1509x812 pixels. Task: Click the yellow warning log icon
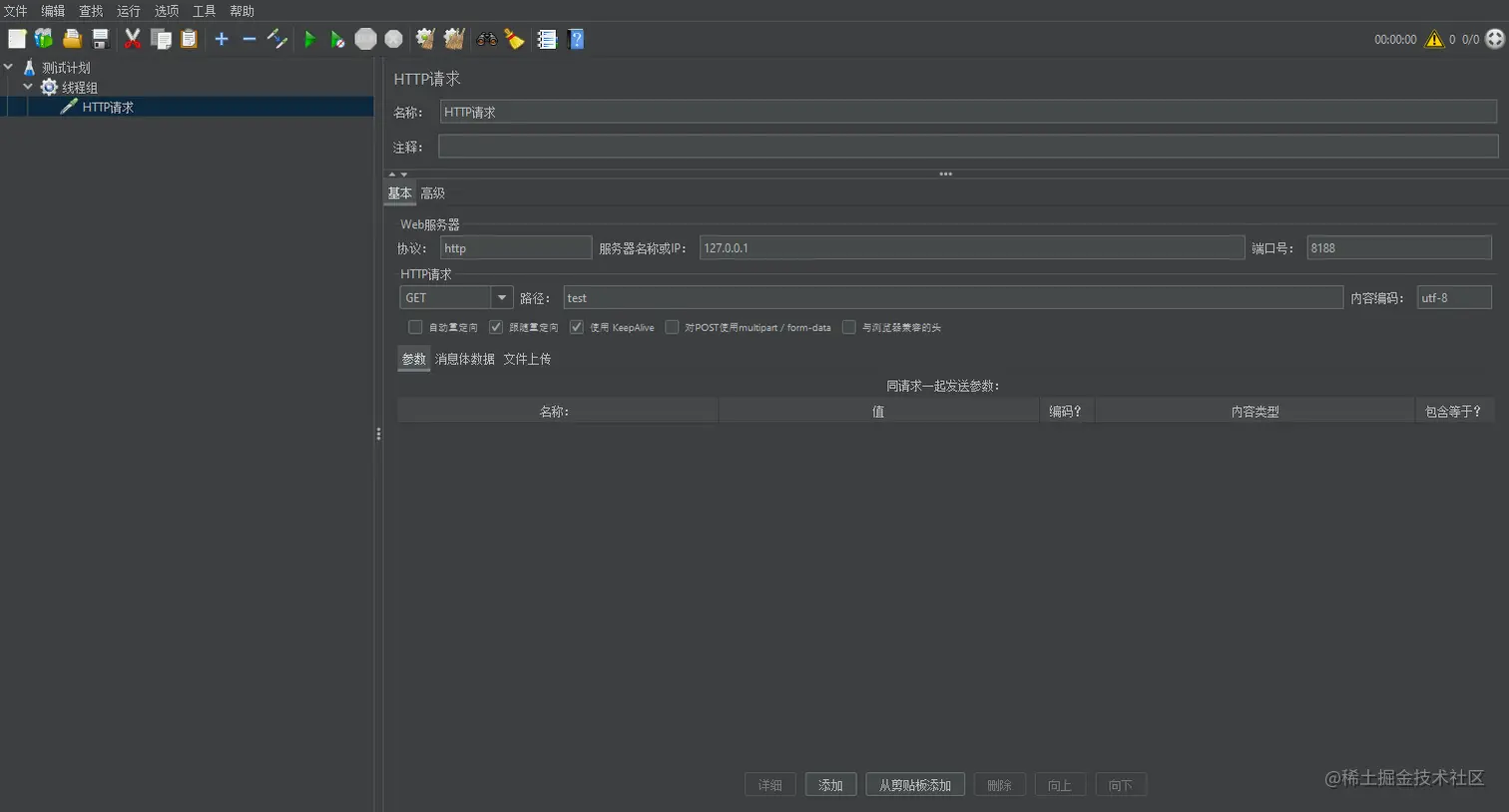(1434, 39)
